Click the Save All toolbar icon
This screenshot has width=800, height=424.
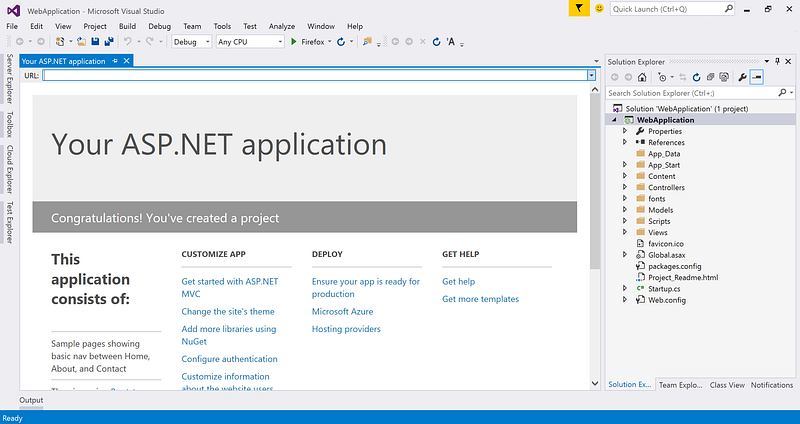point(109,42)
